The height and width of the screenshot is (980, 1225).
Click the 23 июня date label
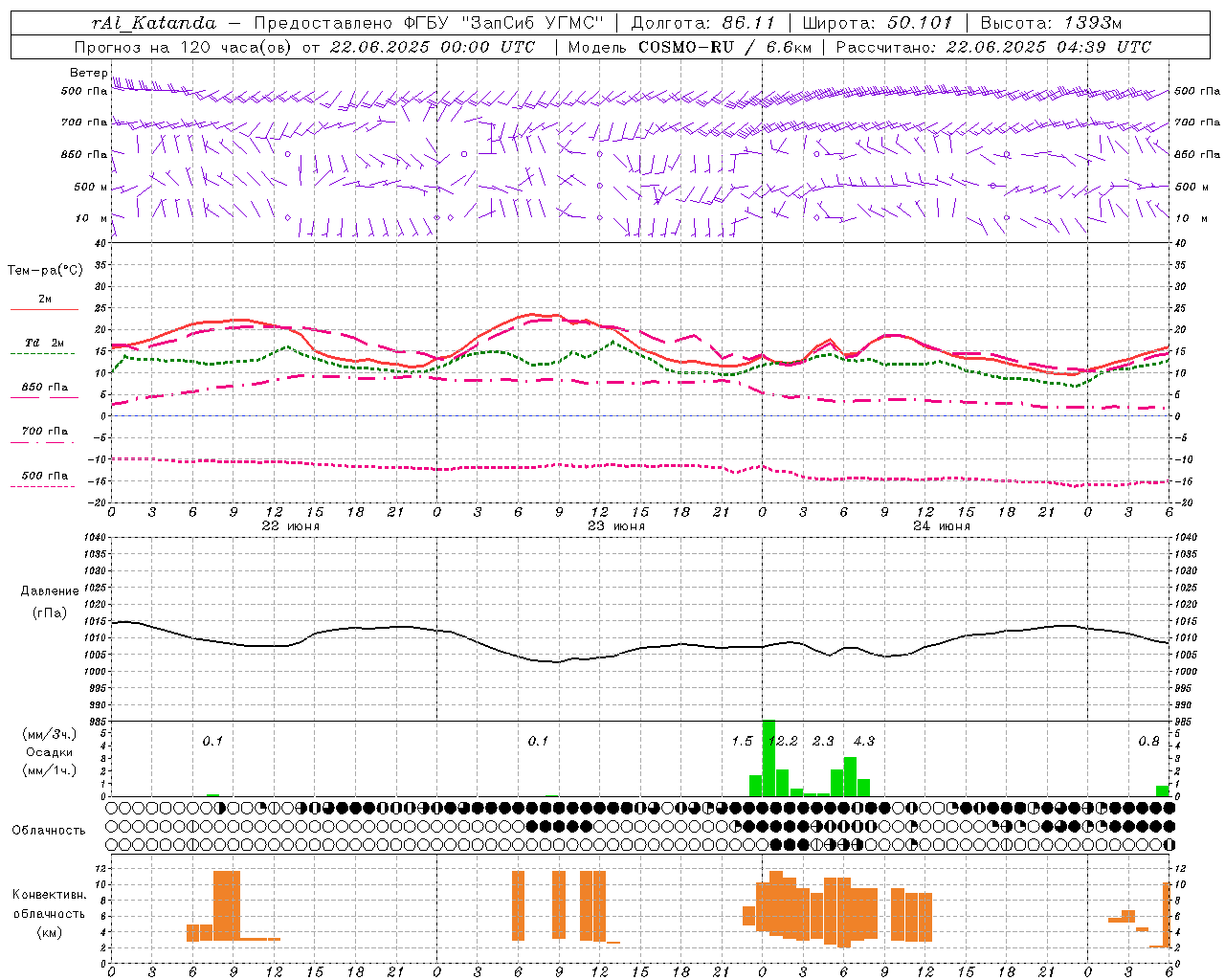(x=616, y=526)
